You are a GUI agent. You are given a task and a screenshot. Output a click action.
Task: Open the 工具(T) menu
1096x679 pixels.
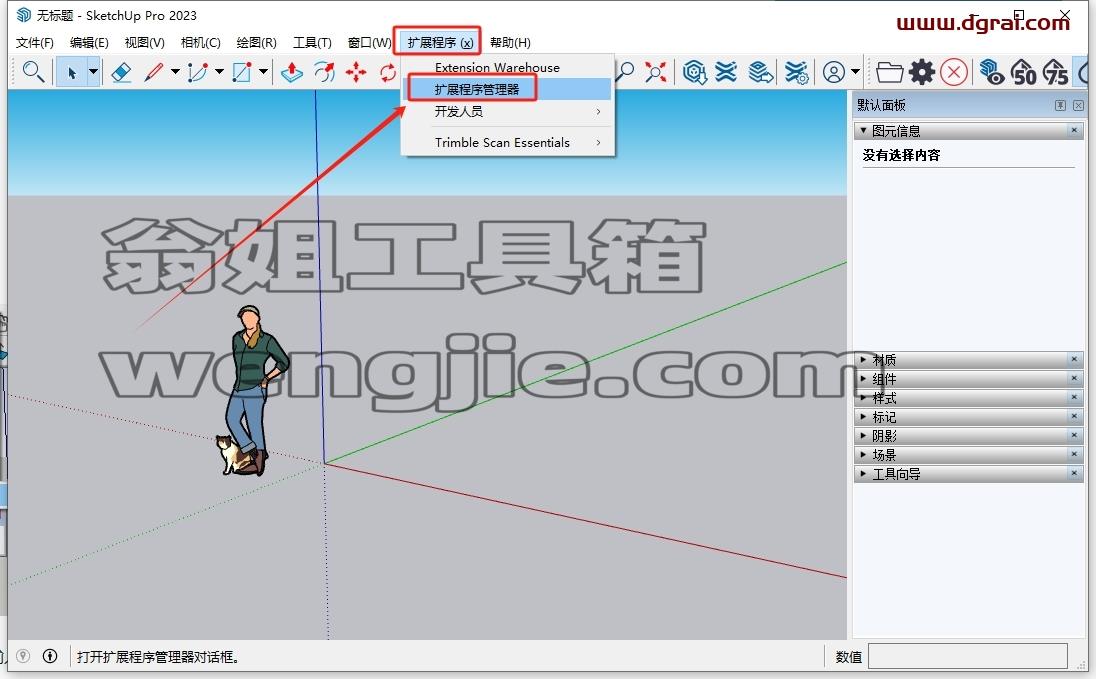click(x=312, y=43)
